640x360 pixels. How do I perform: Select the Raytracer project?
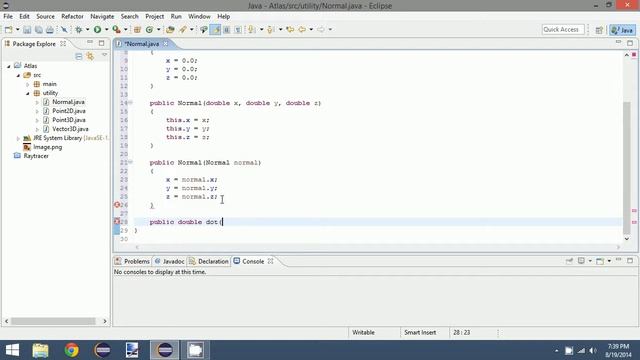pos(36,156)
